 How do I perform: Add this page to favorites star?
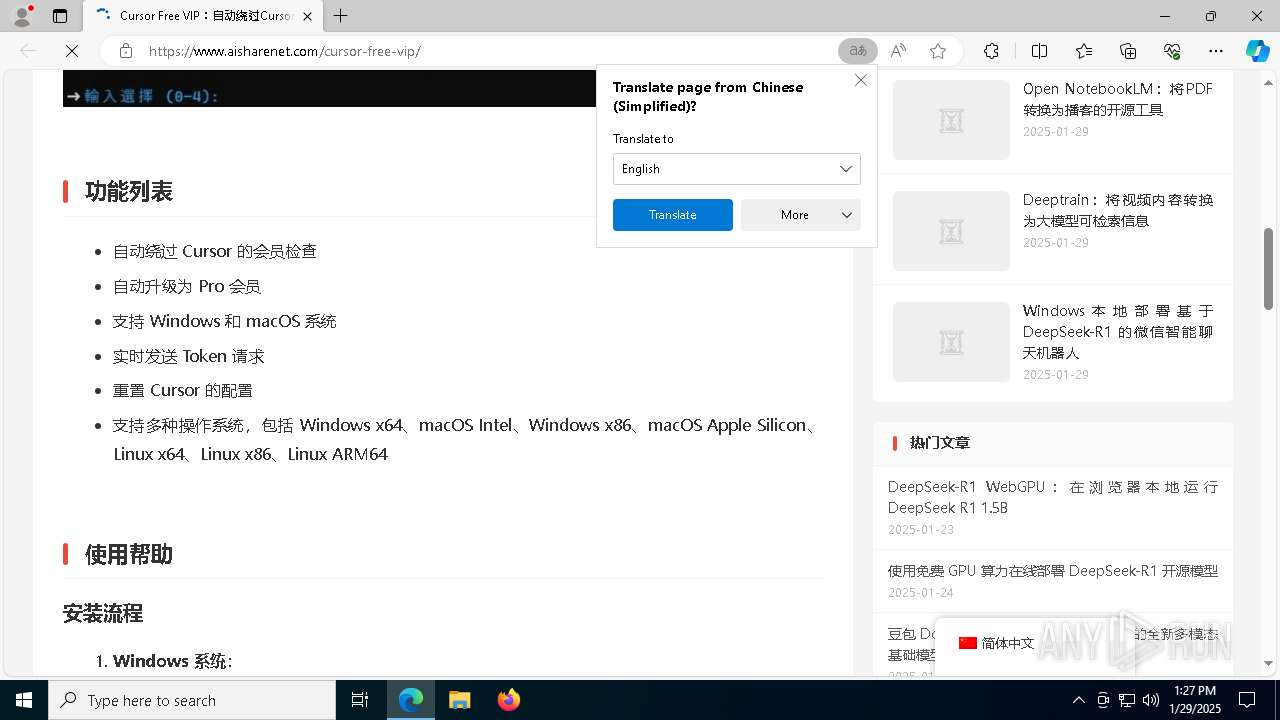pos(938,51)
